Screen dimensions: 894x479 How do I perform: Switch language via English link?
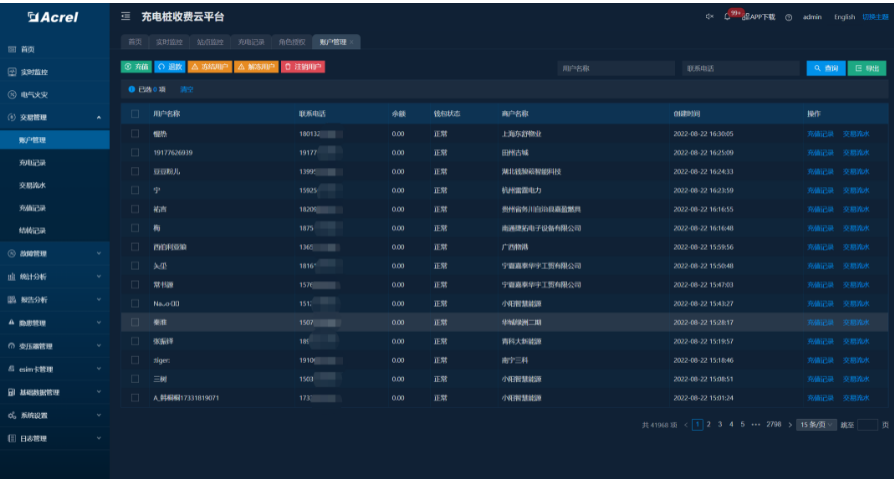click(x=844, y=17)
